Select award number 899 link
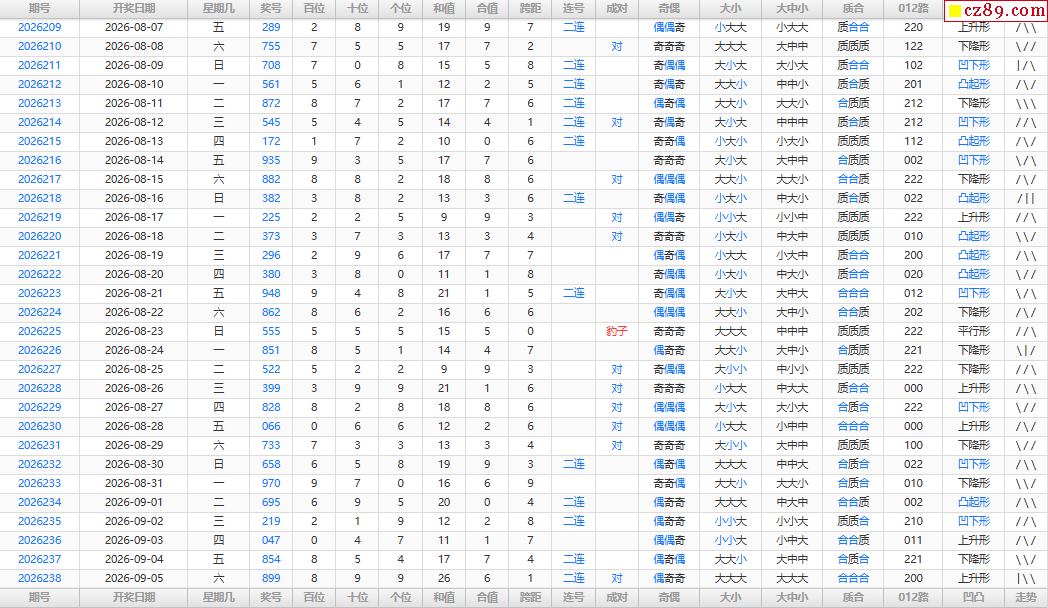Image resolution: width=1048 pixels, height=608 pixels. pos(271,579)
